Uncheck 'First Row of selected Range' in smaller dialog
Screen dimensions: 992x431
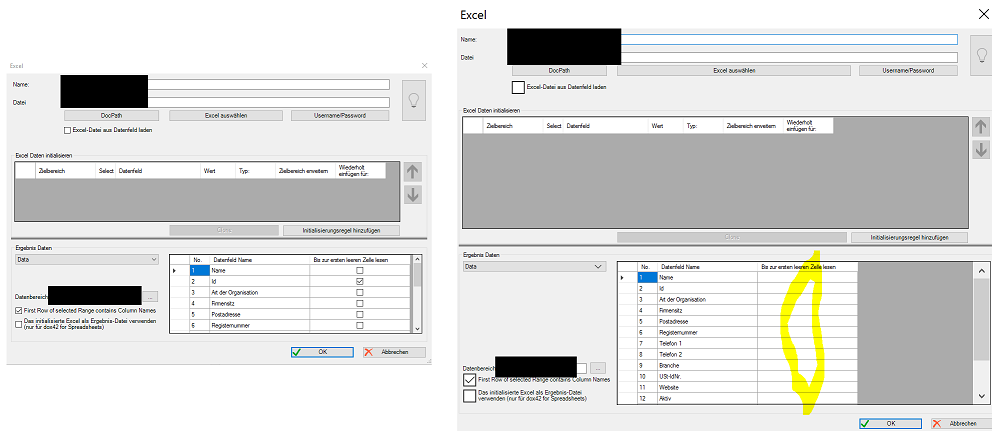18,311
